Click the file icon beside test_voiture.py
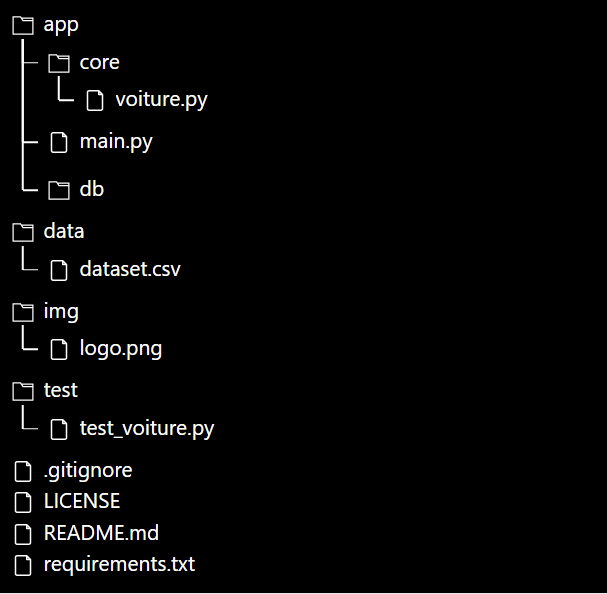Screen dimensions: 607x594 (59, 429)
